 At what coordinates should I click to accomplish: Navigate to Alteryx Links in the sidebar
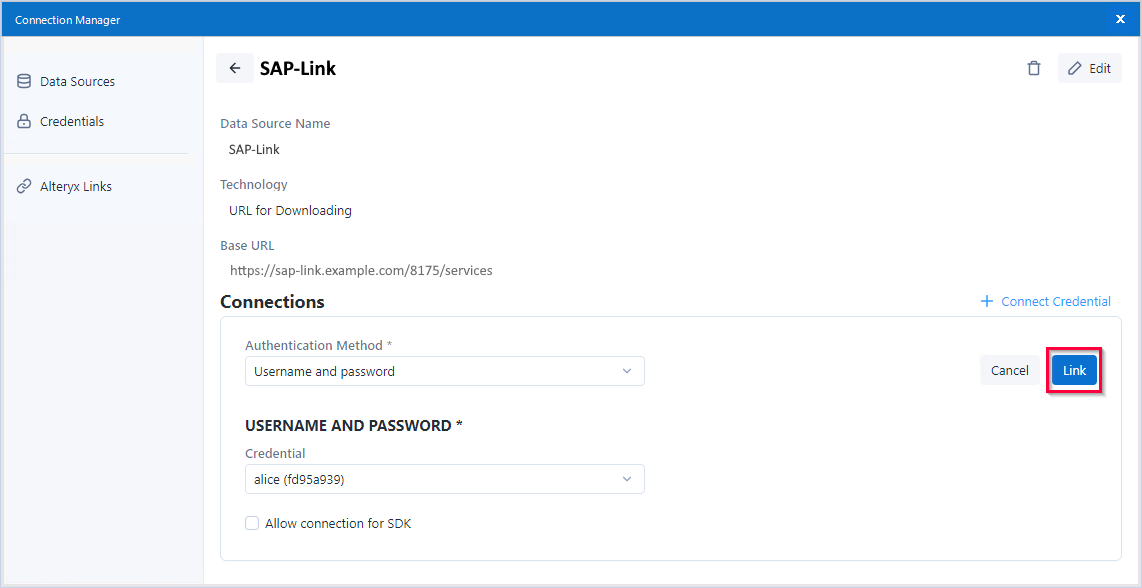pos(76,187)
